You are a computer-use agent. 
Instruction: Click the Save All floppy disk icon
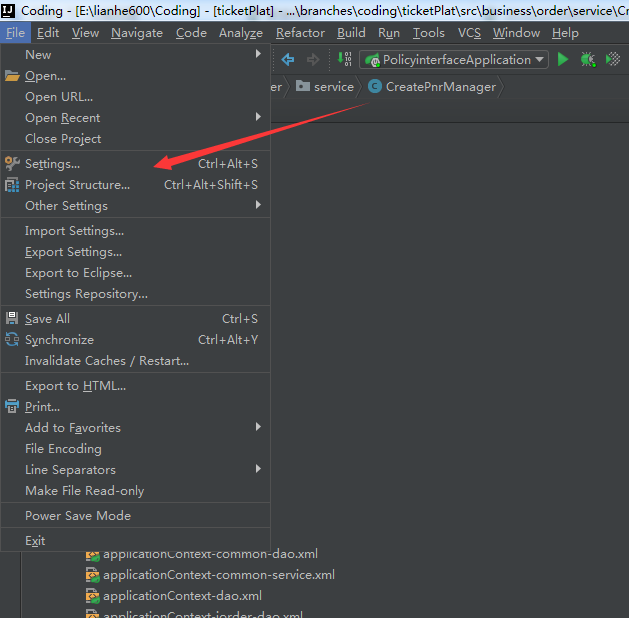point(12,318)
